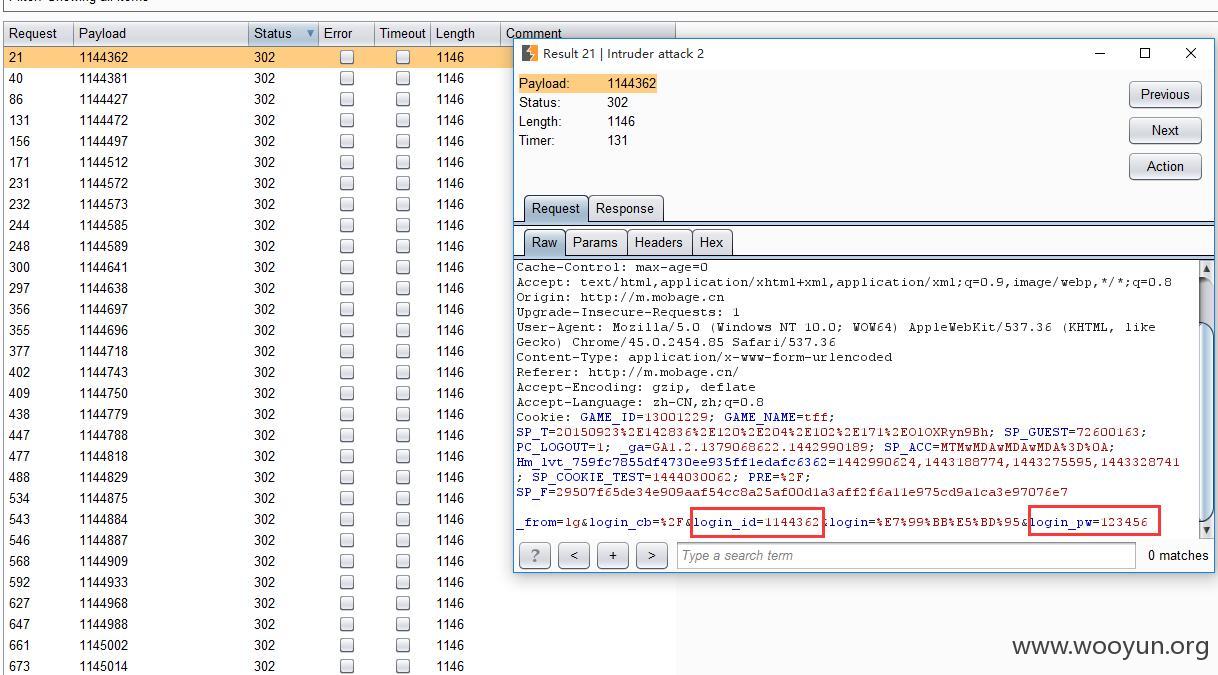Sort by Timeout column header

click(x=402, y=33)
